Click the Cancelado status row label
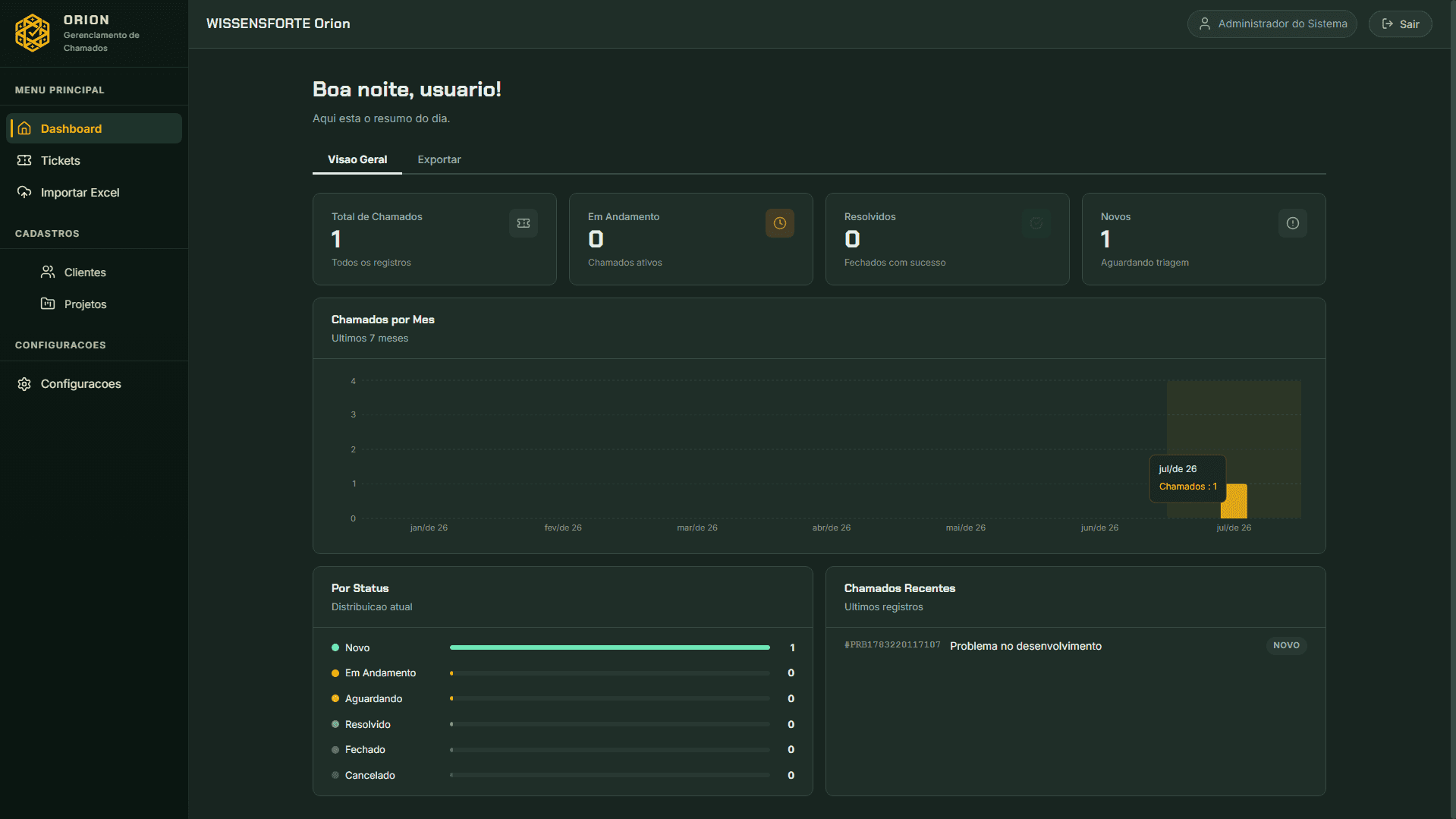The image size is (1456, 819). [x=370, y=775]
